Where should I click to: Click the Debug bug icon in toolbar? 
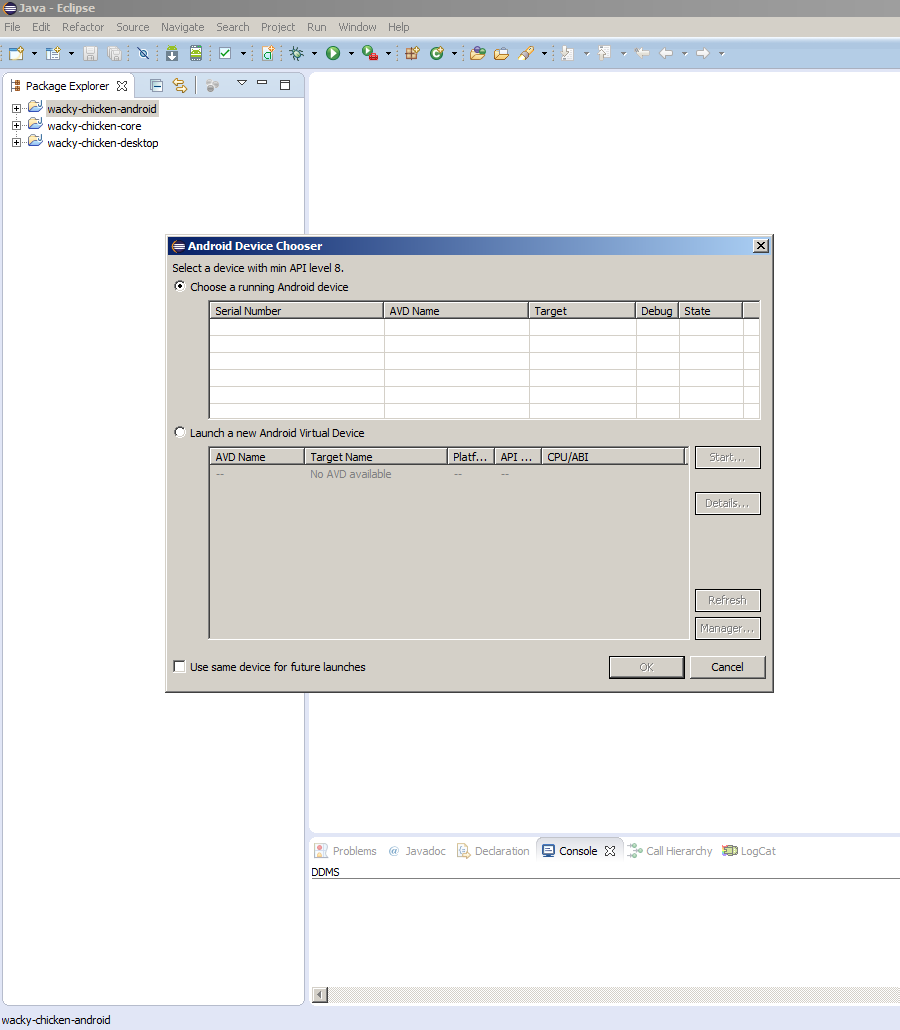(296, 53)
